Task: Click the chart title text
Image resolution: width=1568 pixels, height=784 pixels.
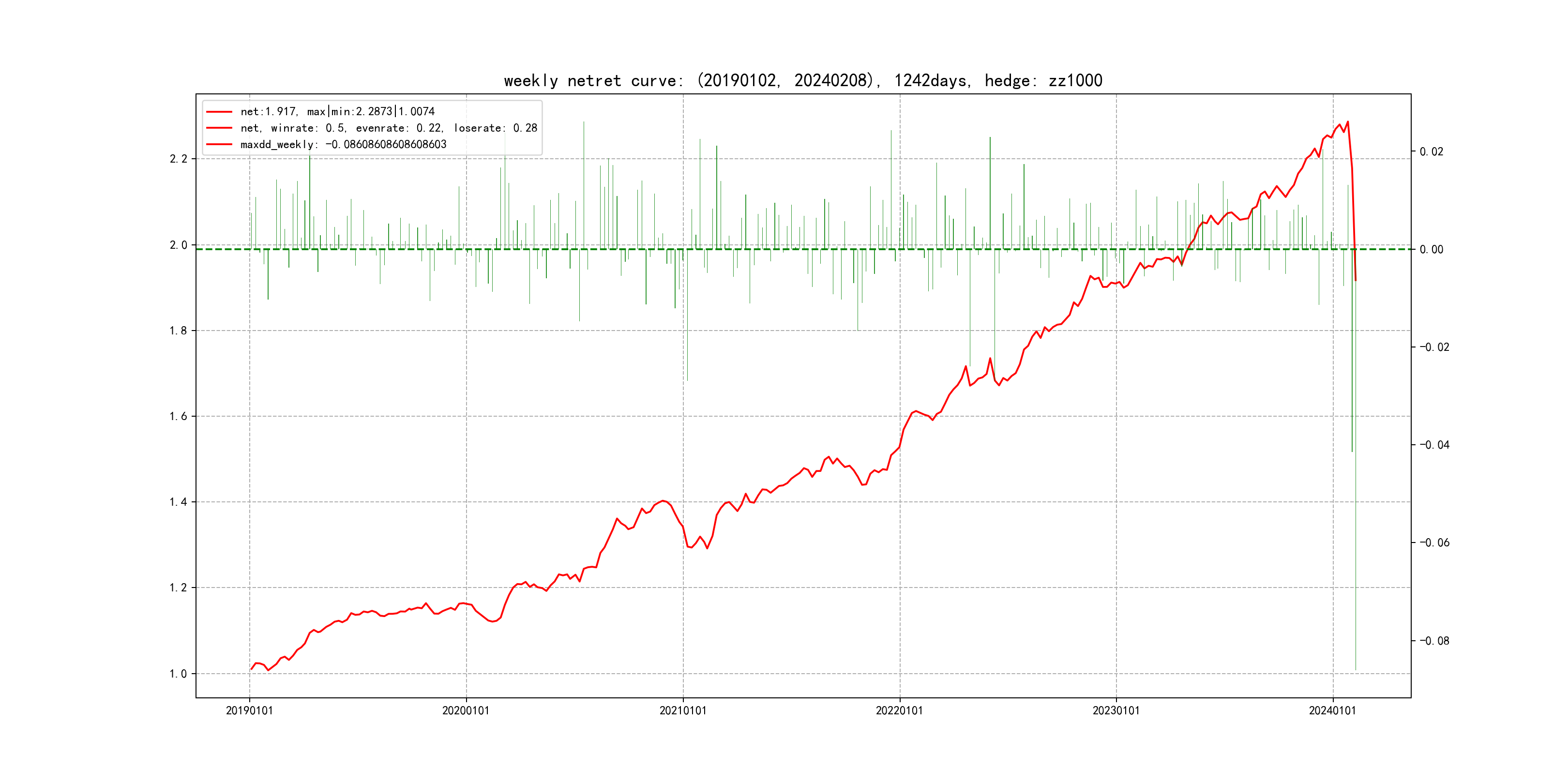Action: pos(803,80)
